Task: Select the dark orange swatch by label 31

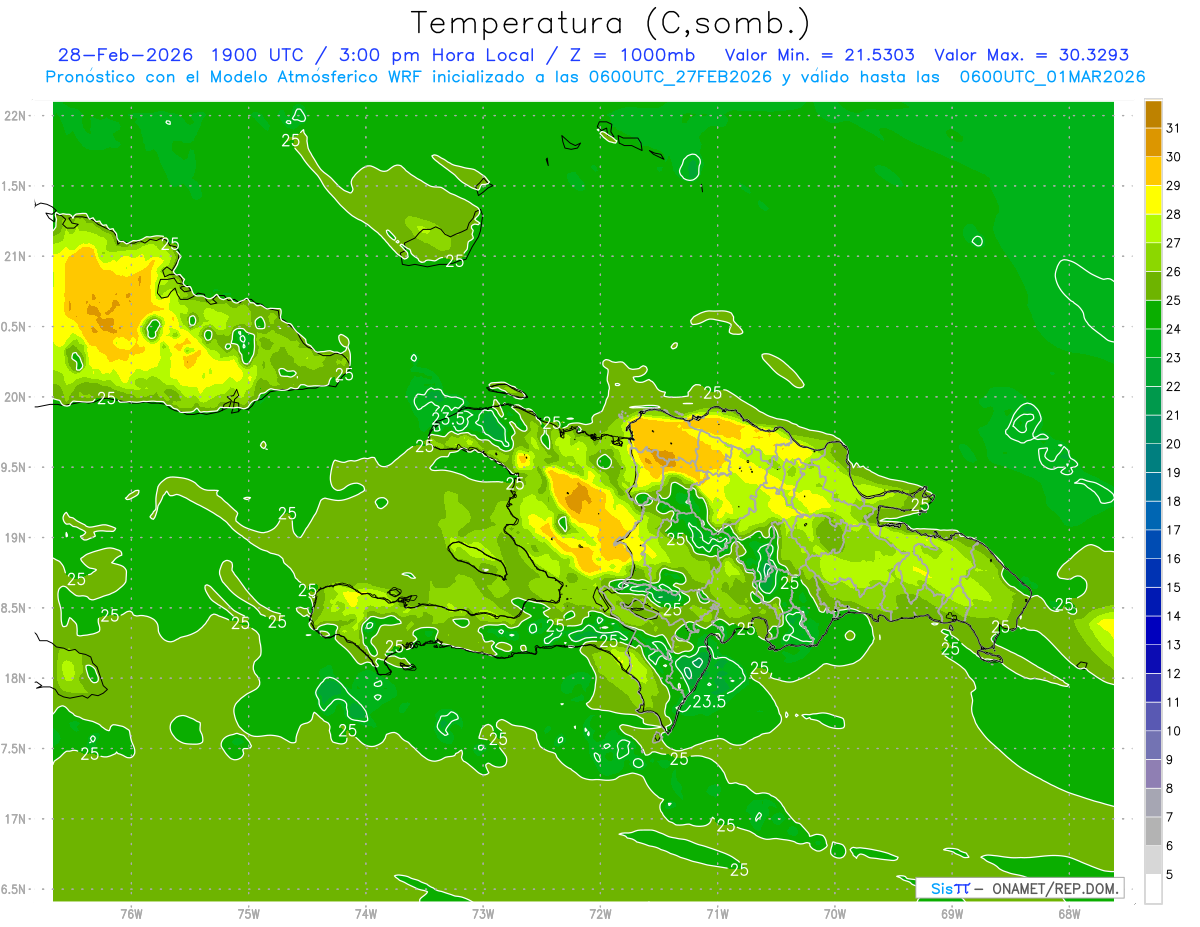Action: coord(1153,115)
